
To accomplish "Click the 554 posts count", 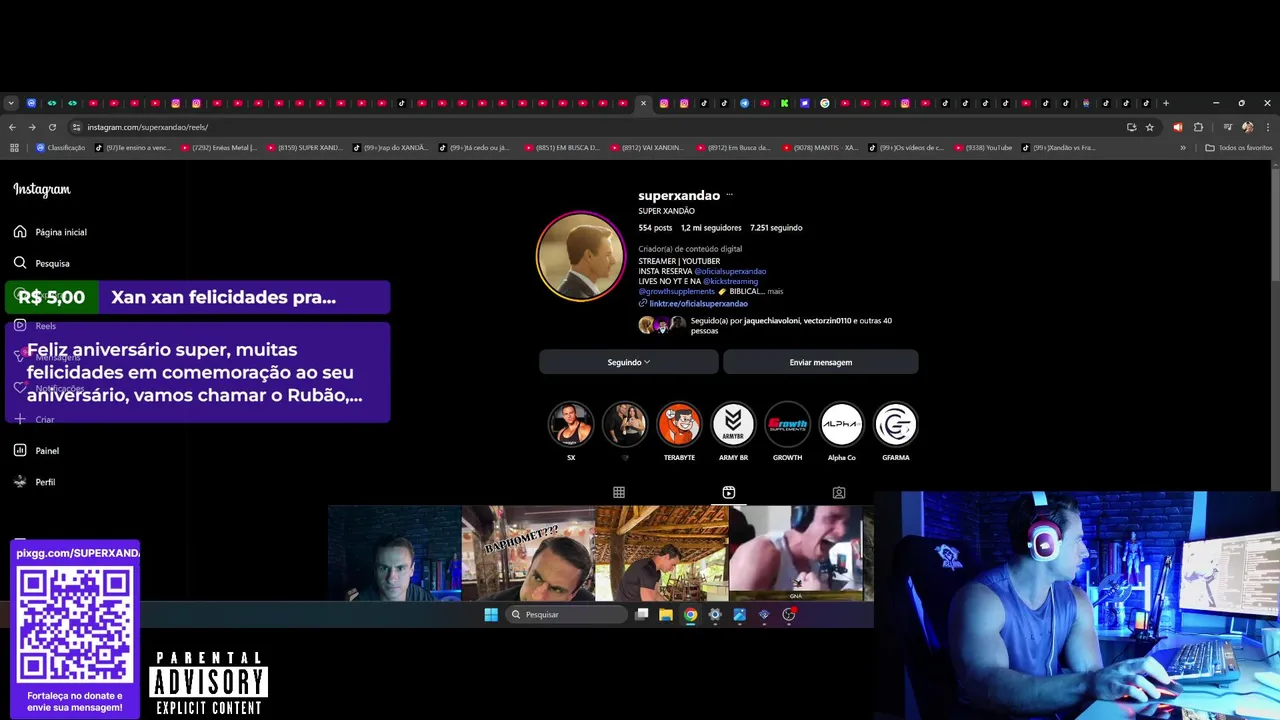I will pos(655,228).
